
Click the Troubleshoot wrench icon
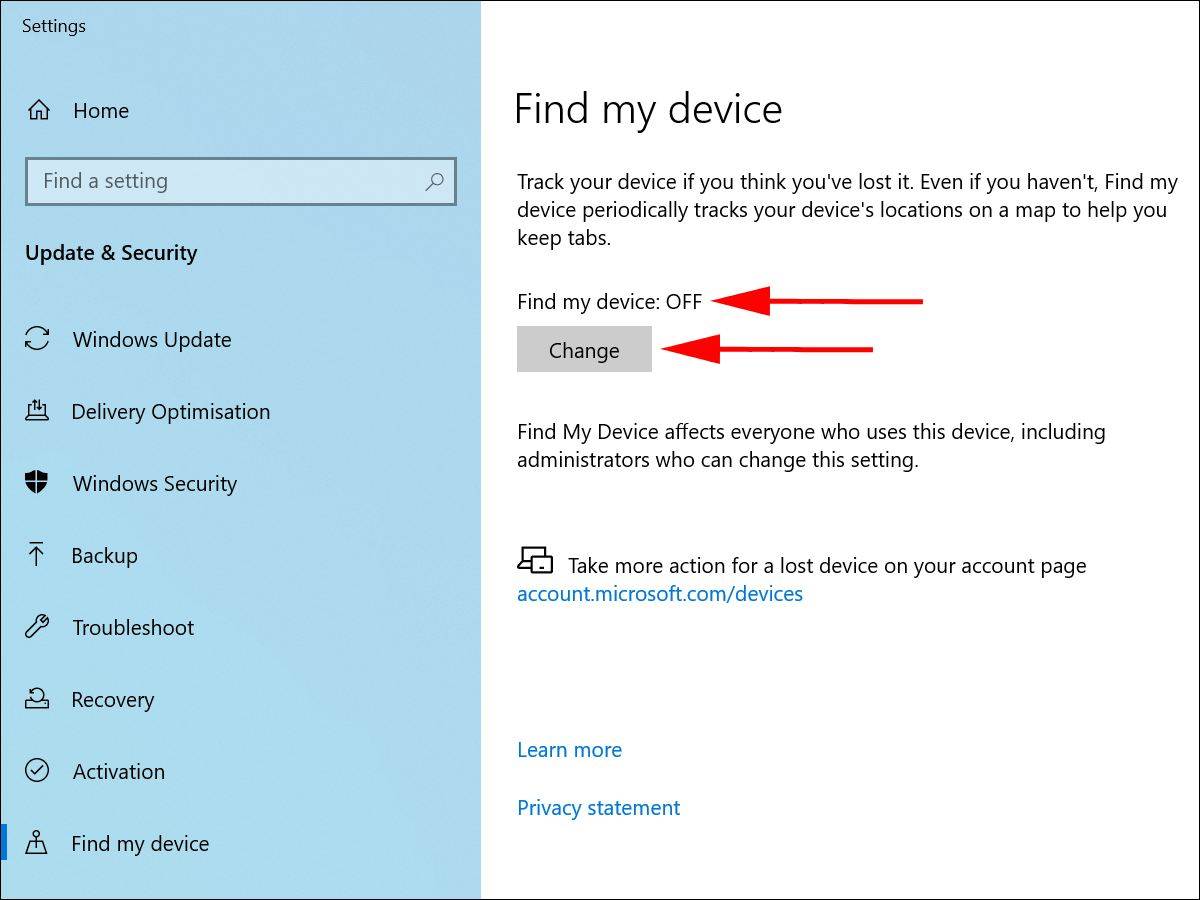tap(37, 627)
